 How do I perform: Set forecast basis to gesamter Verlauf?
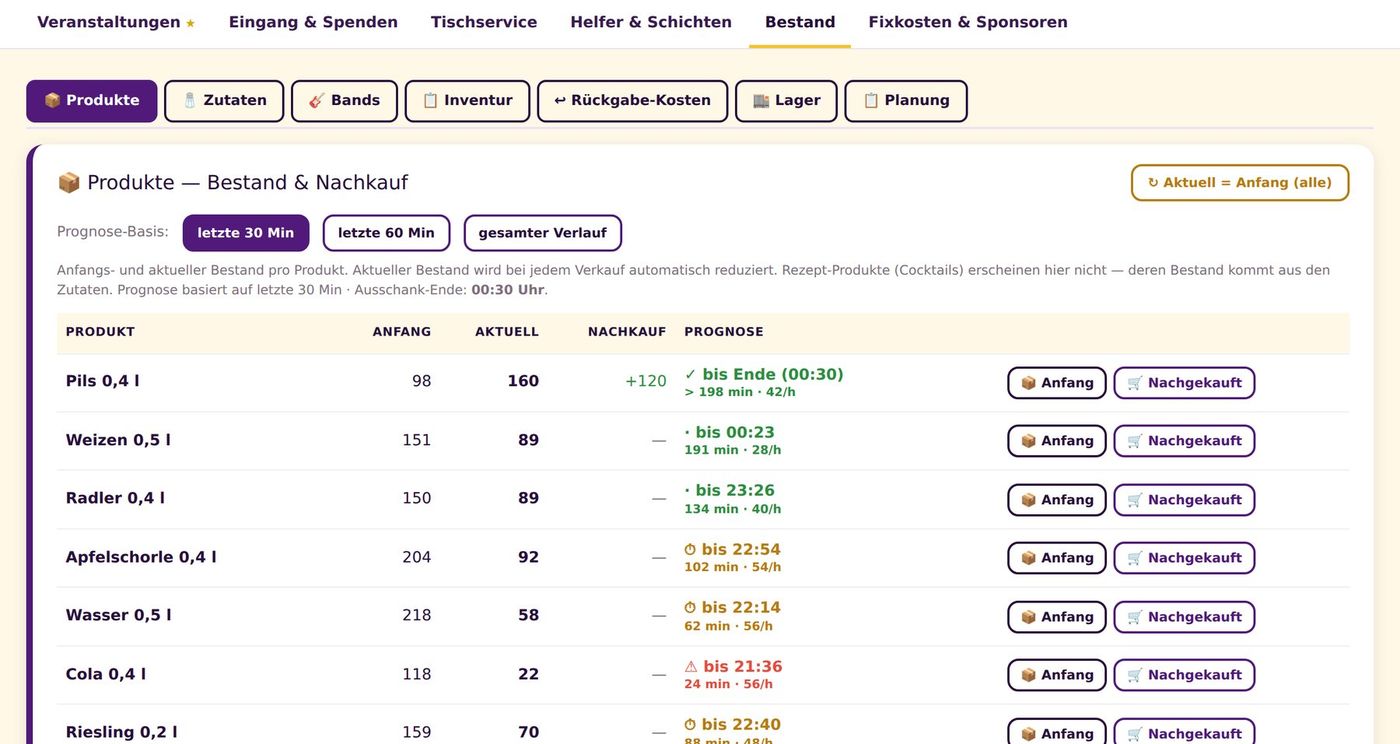click(x=543, y=233)
